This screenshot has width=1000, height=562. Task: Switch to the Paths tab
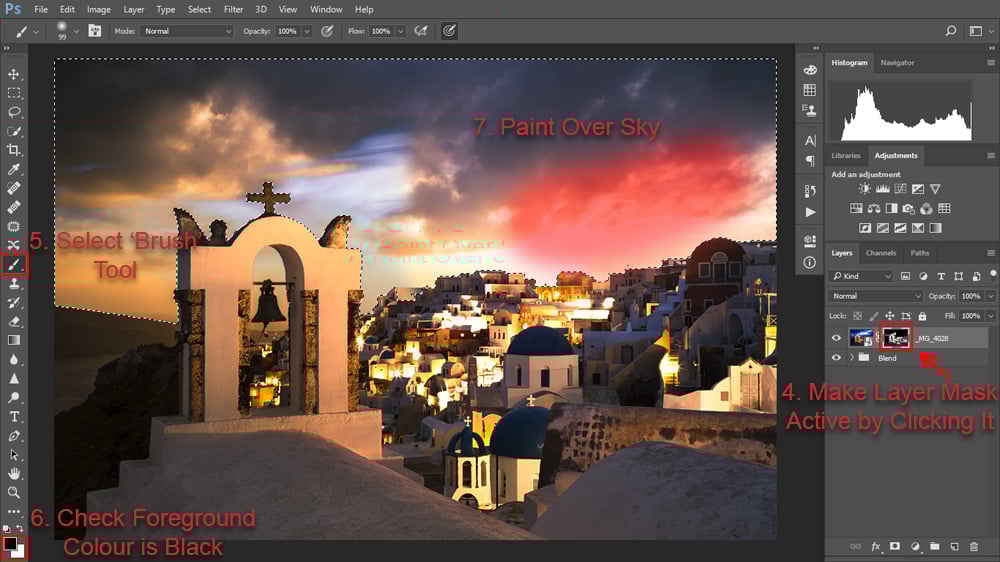pyautogui.click(x=919, y=253)
